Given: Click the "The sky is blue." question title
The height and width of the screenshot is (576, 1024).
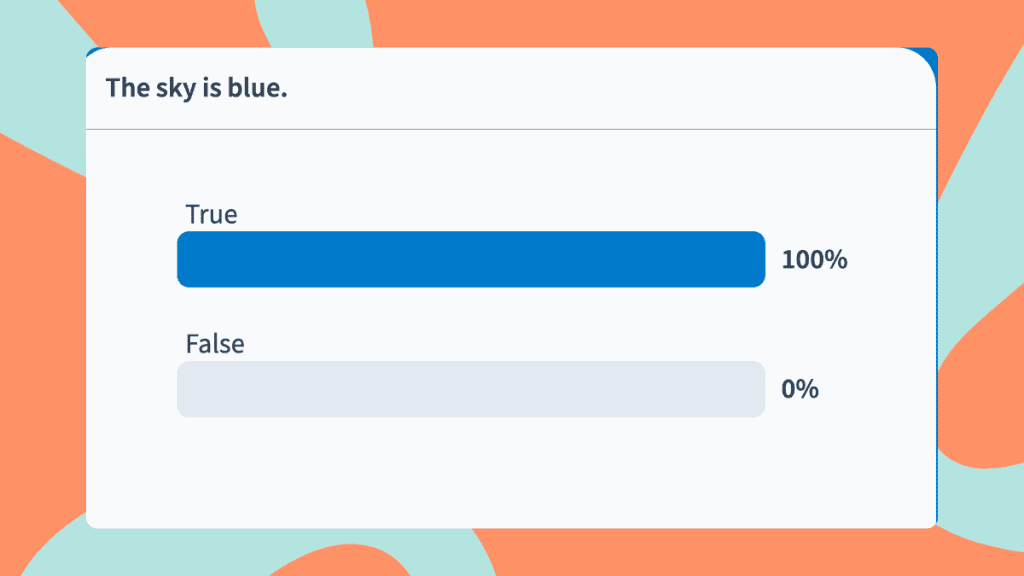Looking at the screenshot, I should pos(196,88).
